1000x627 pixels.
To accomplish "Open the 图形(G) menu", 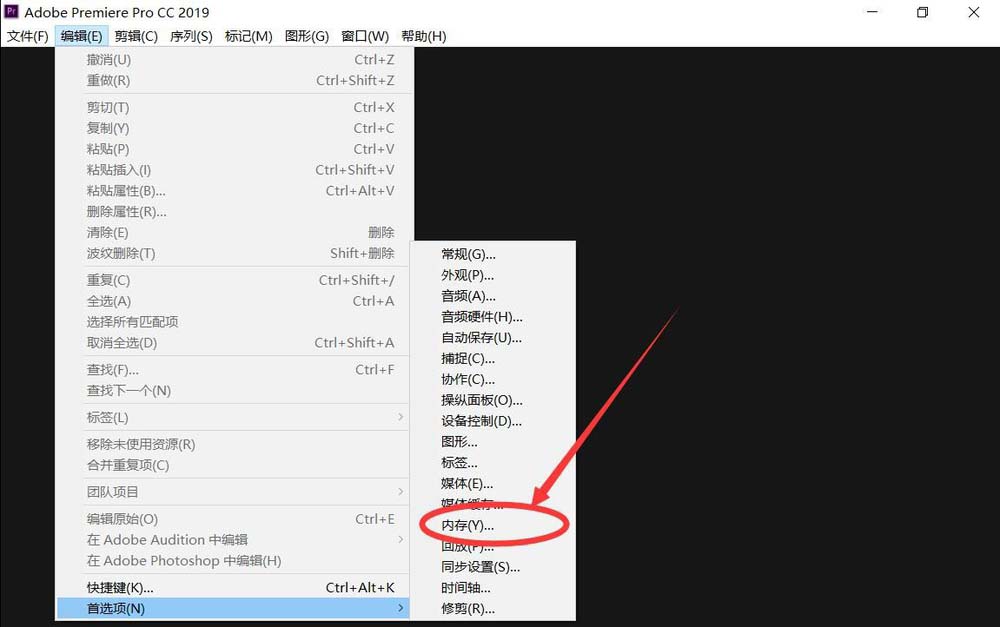I will click(307, 36).
